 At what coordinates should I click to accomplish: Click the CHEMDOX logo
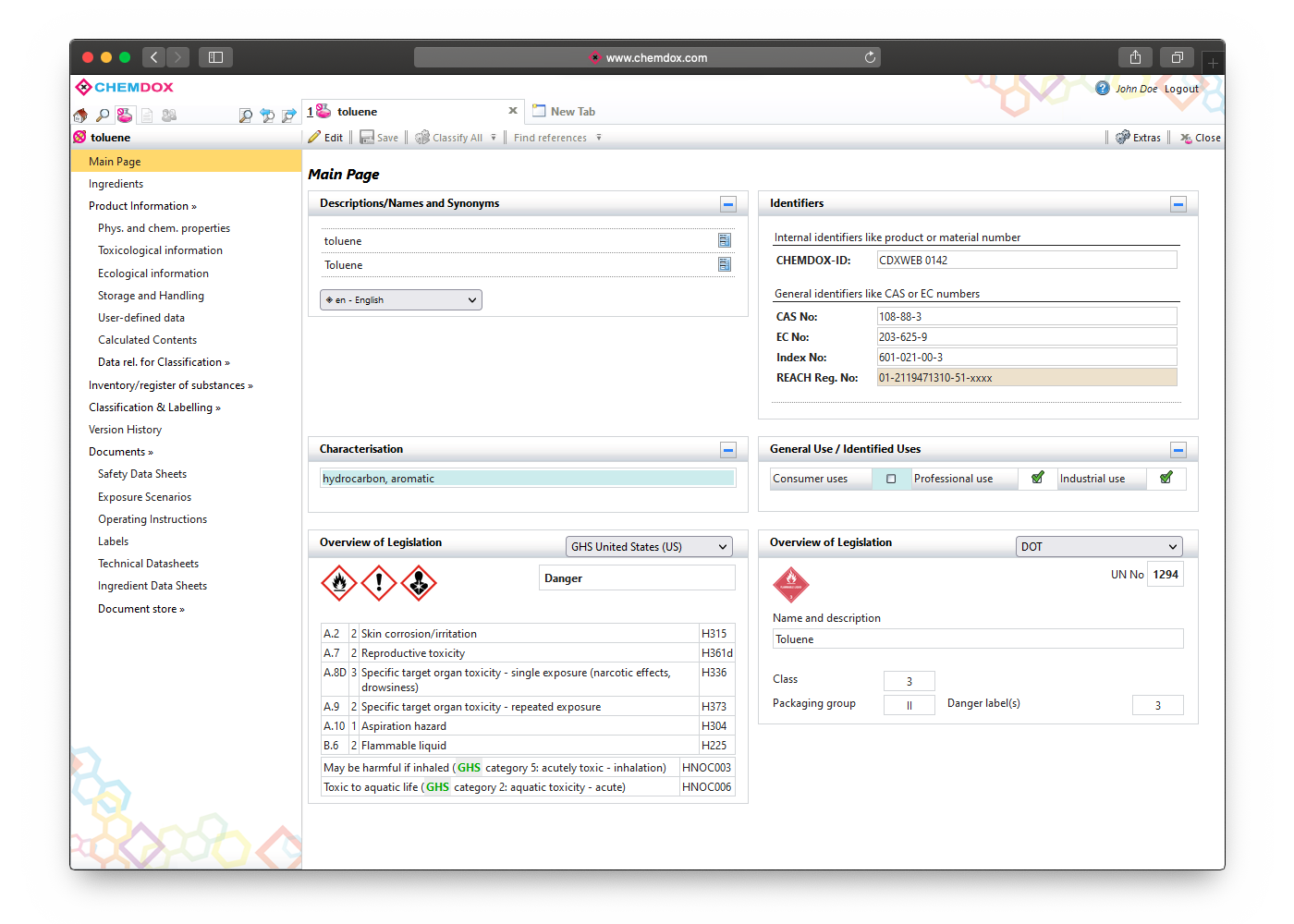click(x=125, y=87)
